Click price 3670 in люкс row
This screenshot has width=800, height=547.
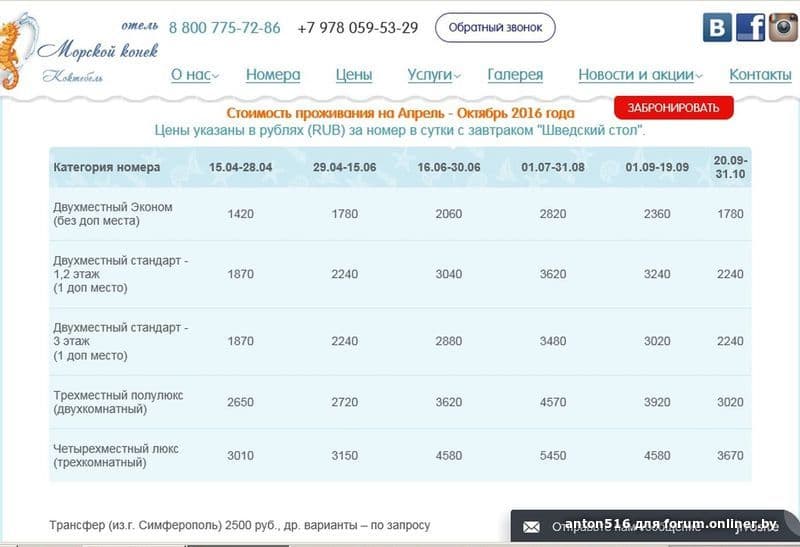[730, 456]
